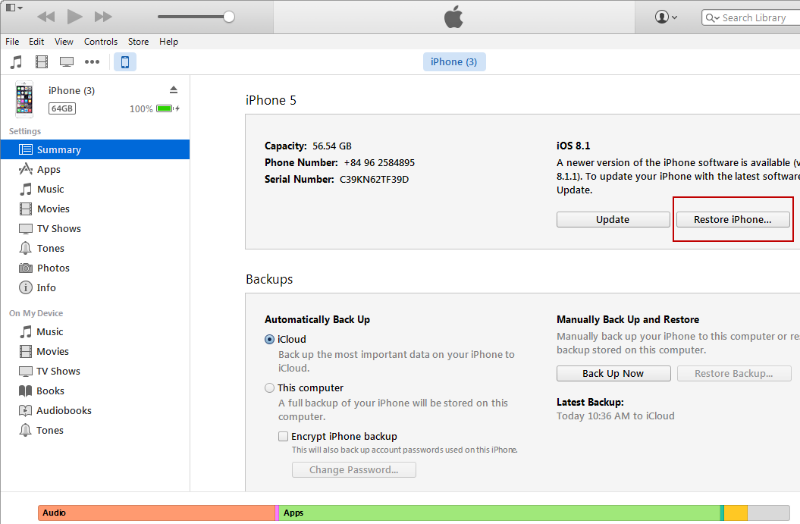Select TV Shows under Settings in the sidebar

point(95,229)
